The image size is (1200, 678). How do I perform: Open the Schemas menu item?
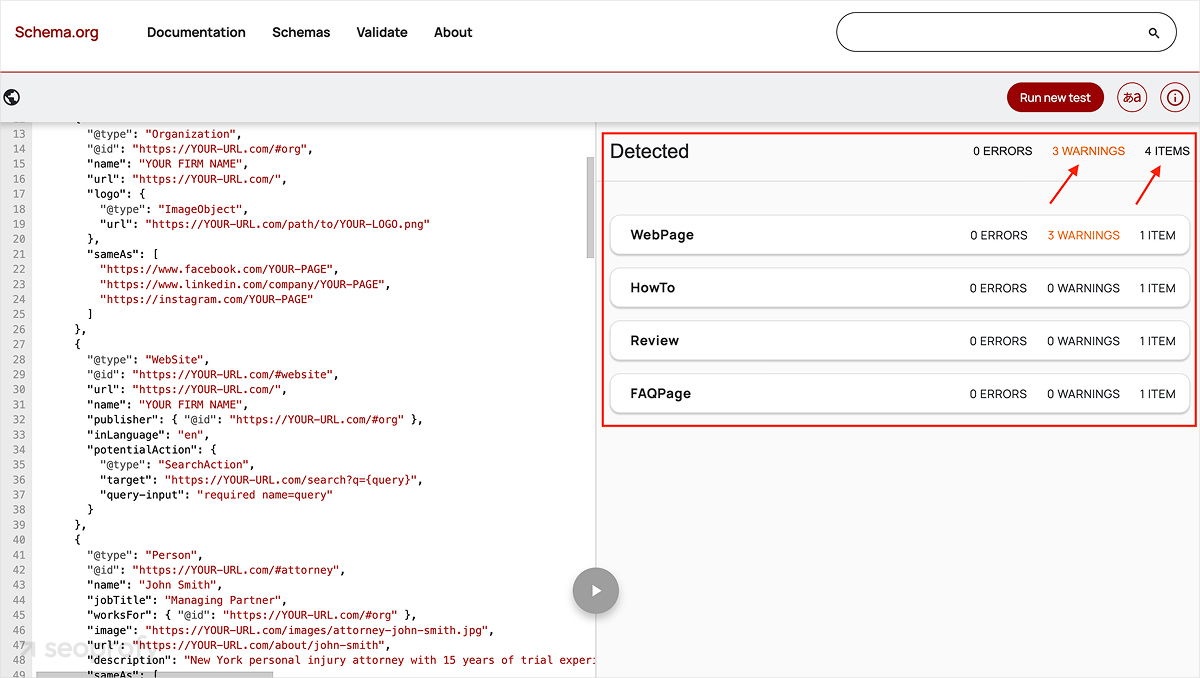tap(301, 31)
